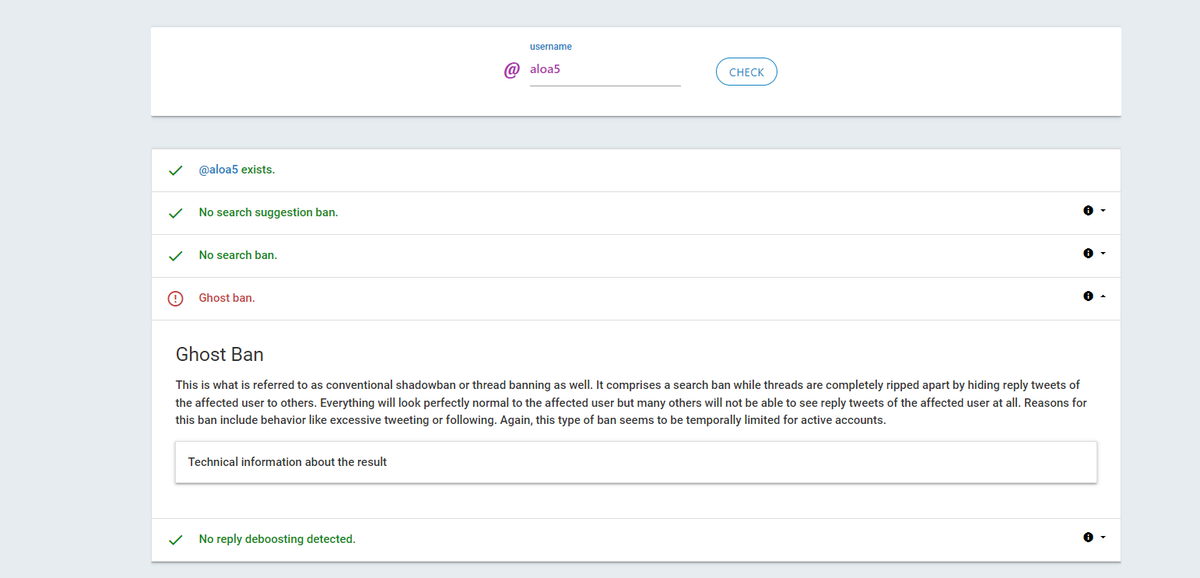Click checkmark icon beside 'No search suggestion ban'
The image size is (1200, 578).
(x=176, y=213)
